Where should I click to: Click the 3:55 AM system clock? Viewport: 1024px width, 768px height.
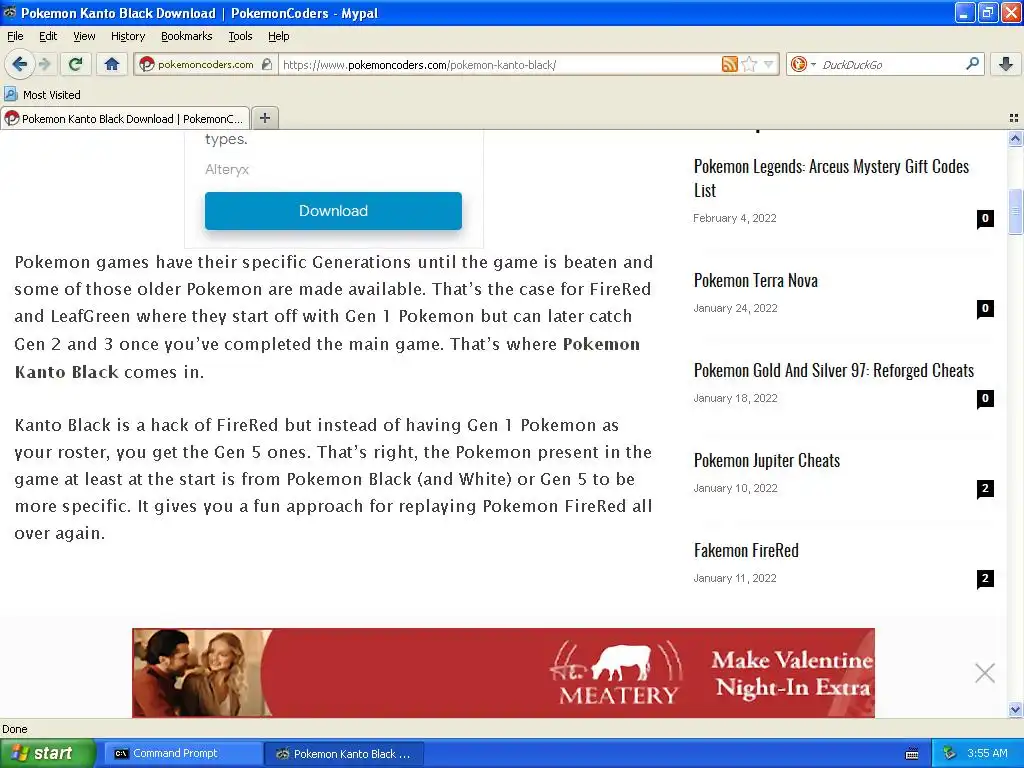[987, 754]
